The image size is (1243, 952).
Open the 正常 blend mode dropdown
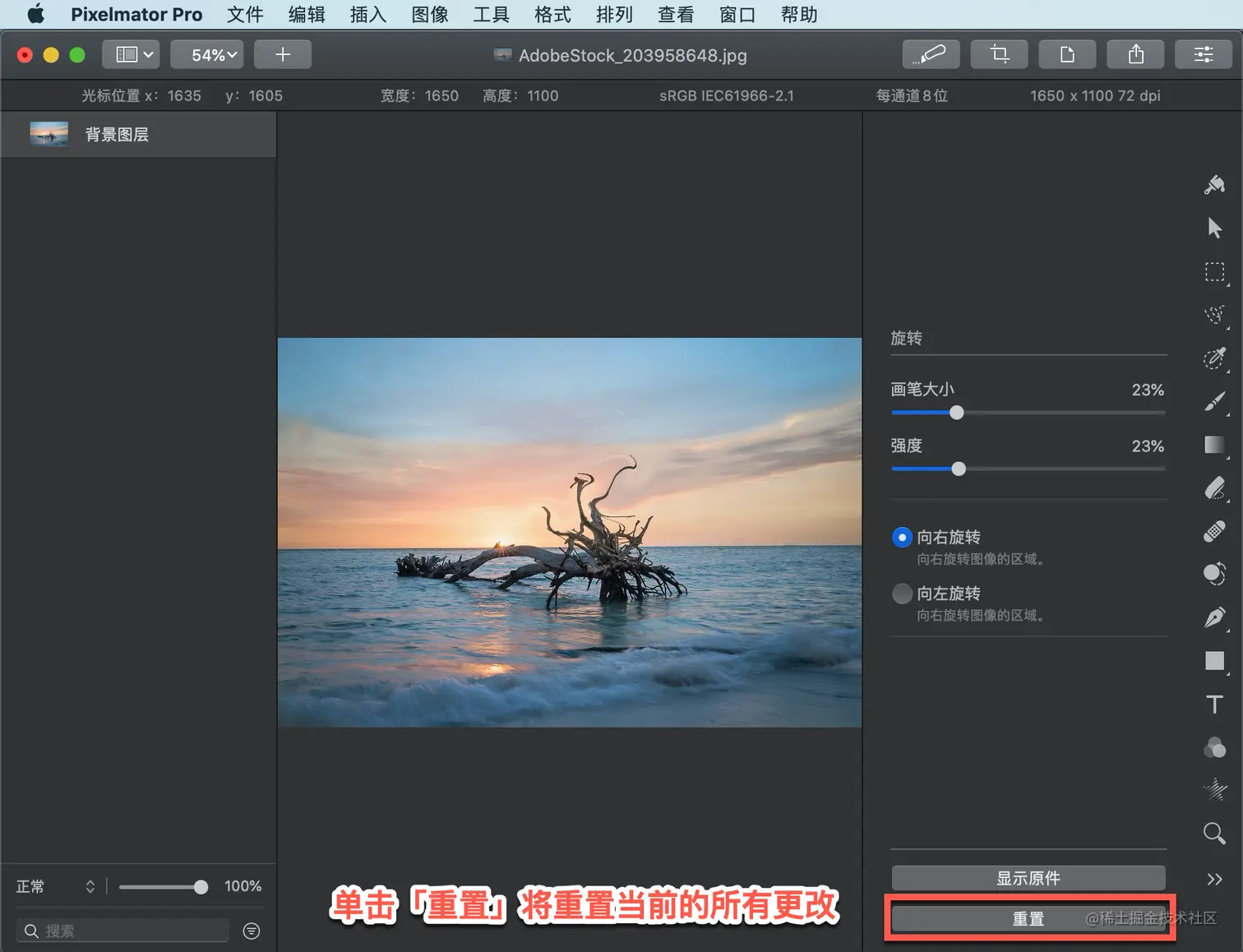click(x=56, y=886)
